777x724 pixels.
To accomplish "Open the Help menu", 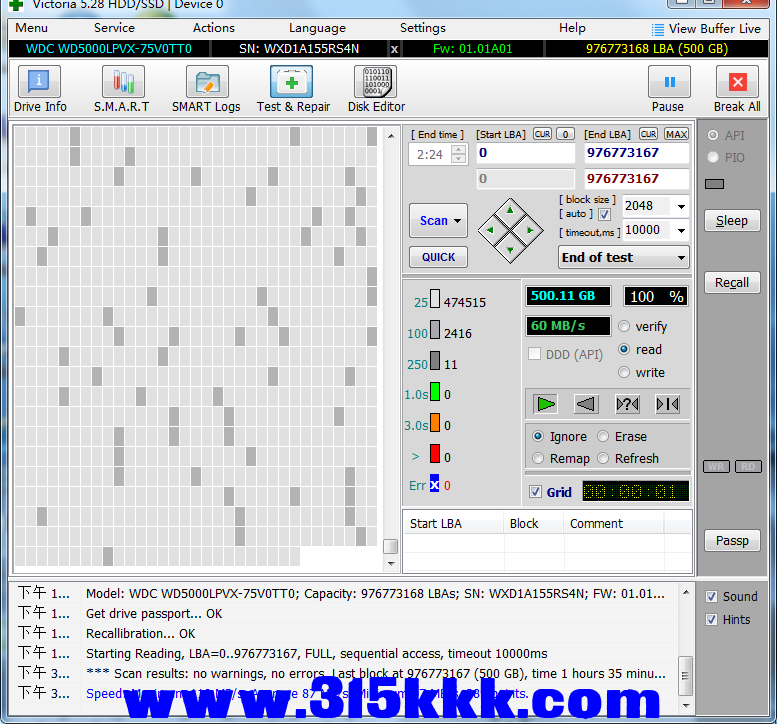I will tap(572, 28).
